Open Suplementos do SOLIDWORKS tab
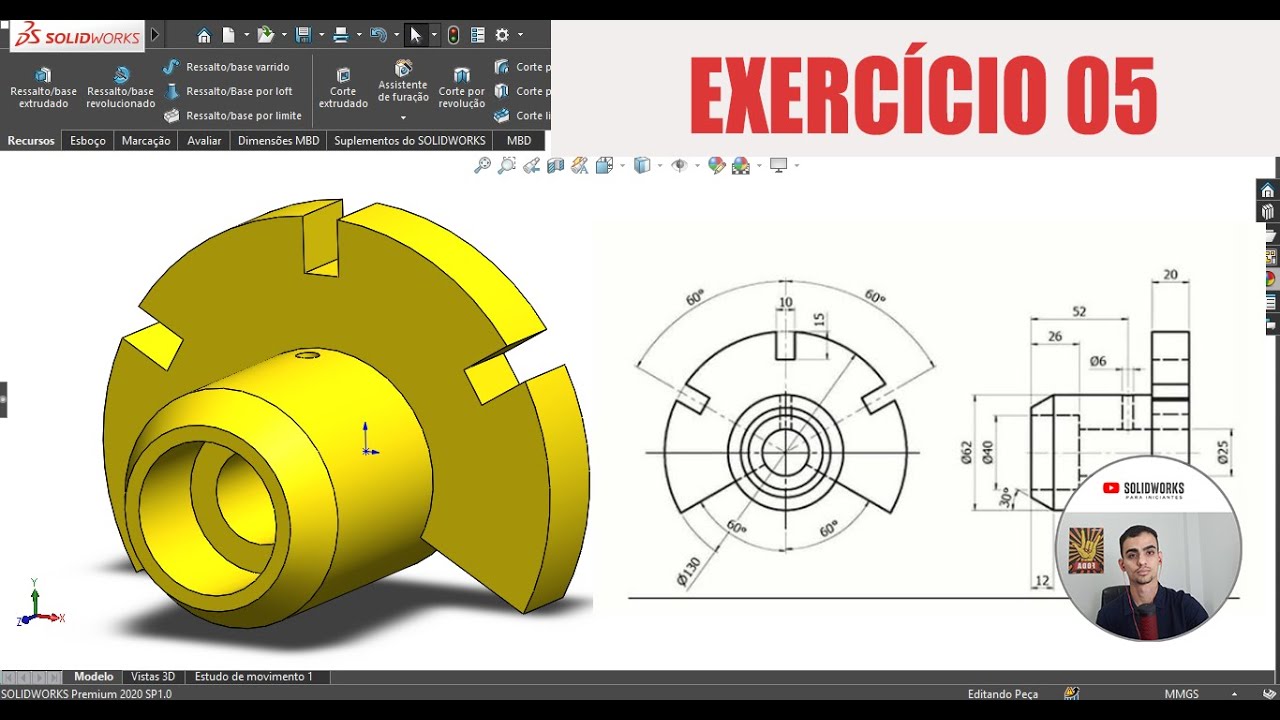 pos(410,141)
